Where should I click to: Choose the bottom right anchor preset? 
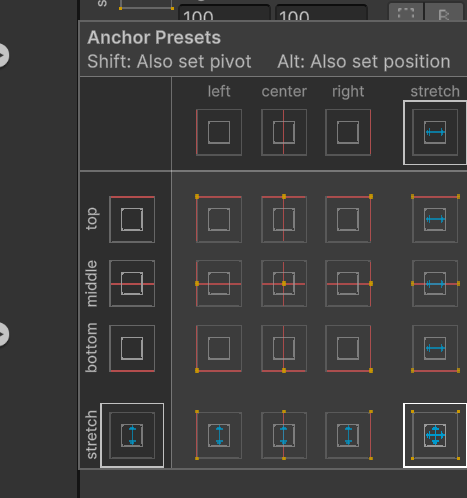(348, 348)
